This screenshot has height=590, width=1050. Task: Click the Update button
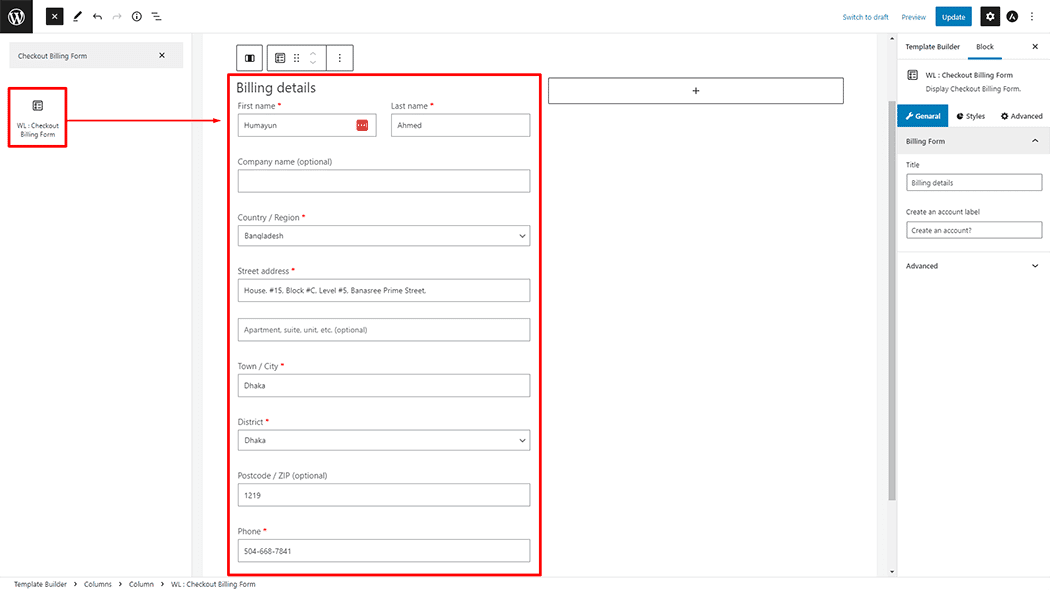[953, 17]
